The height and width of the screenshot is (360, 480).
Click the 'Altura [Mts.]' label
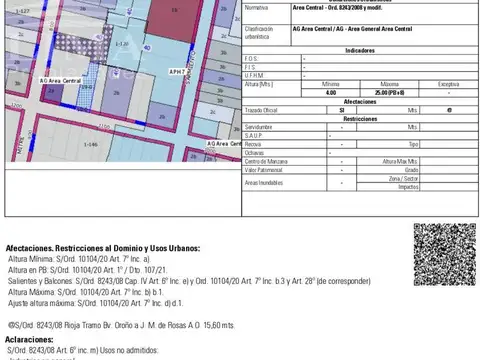click(259, 84)
